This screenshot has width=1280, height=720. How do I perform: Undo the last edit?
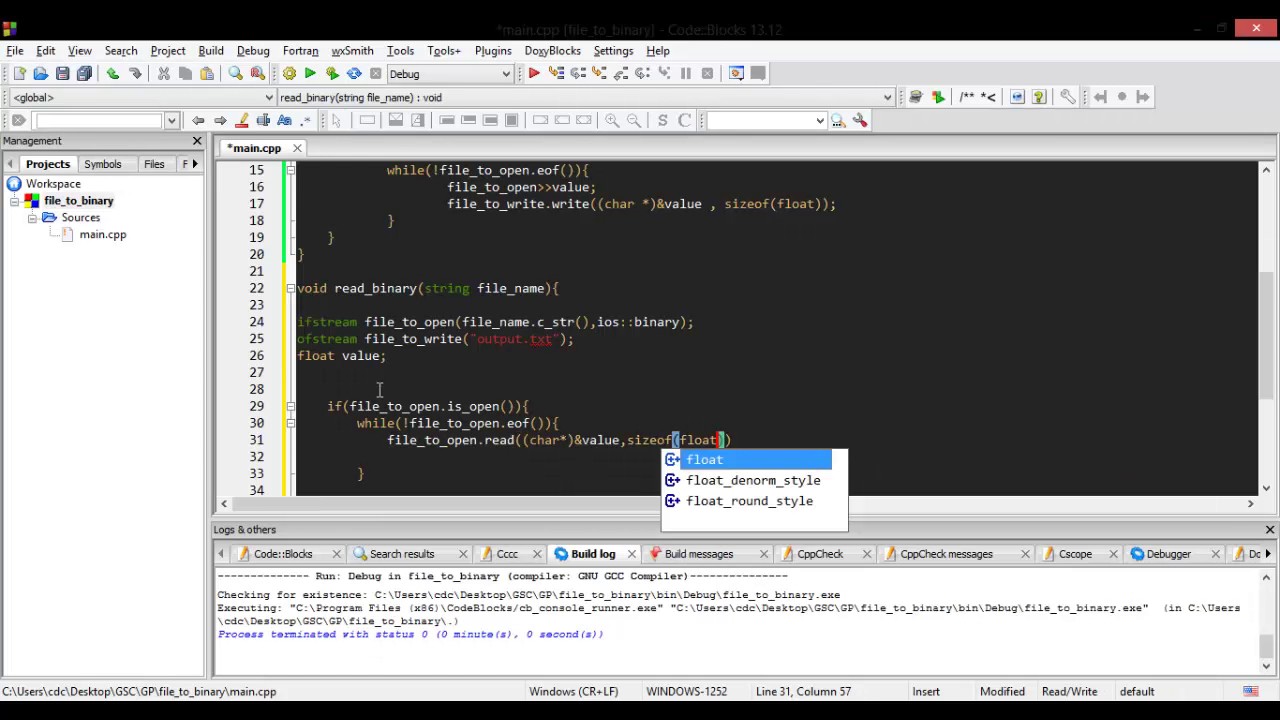(x=113, y=73)
